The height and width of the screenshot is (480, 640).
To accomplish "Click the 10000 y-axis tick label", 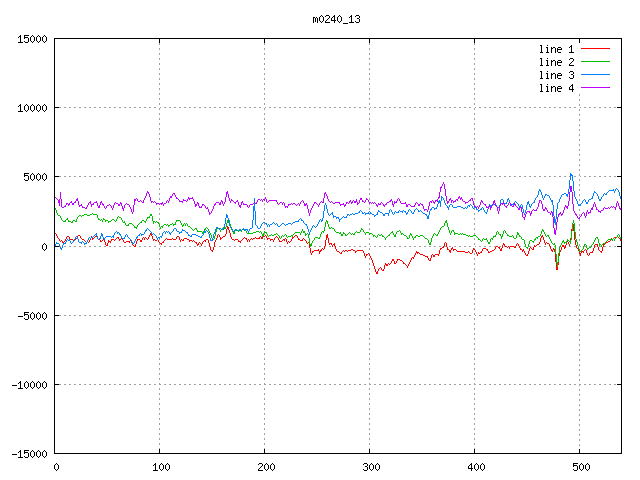I will click(31, 108).
